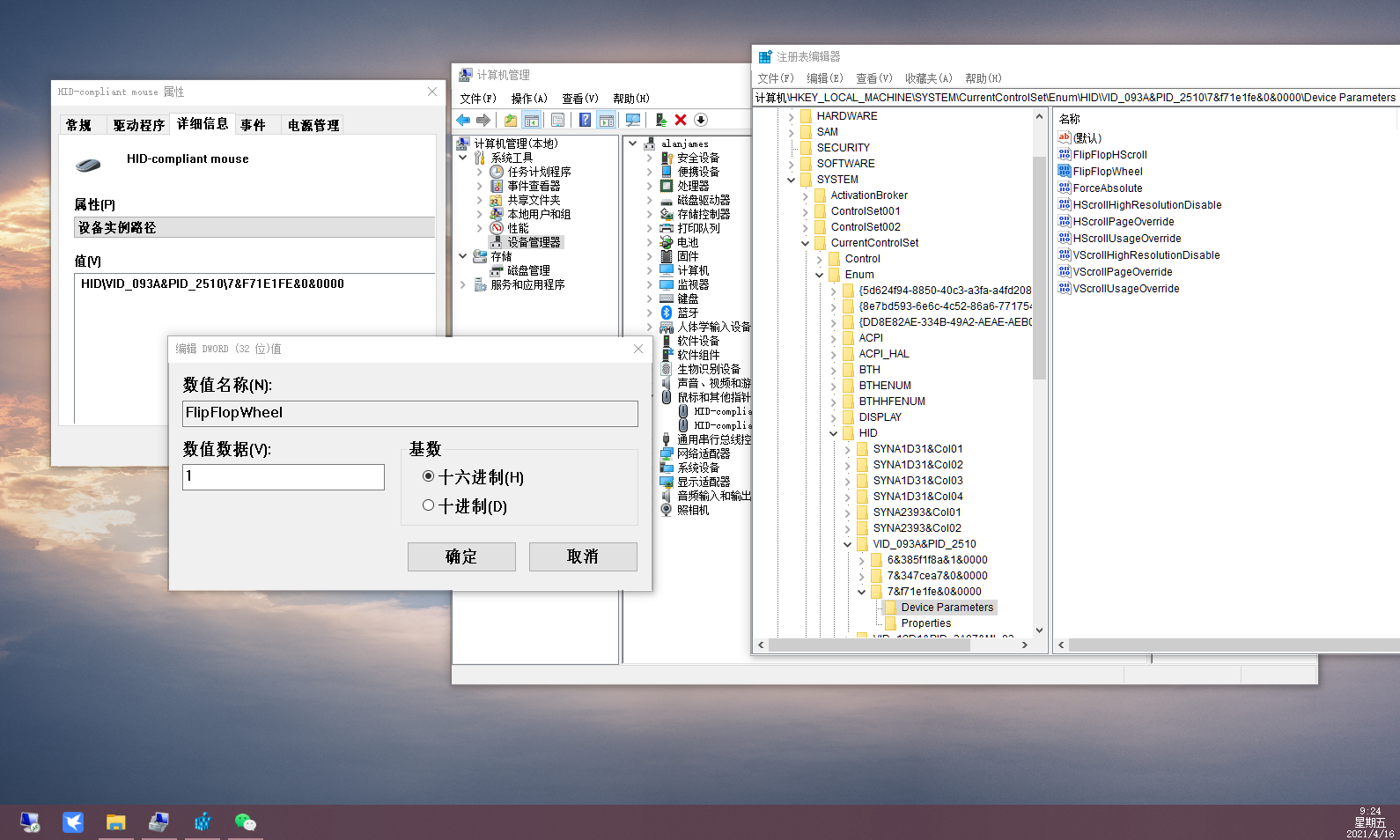
Task: Click Registry Editor cube icon in taskbar
Action: [x=203, y=822]
